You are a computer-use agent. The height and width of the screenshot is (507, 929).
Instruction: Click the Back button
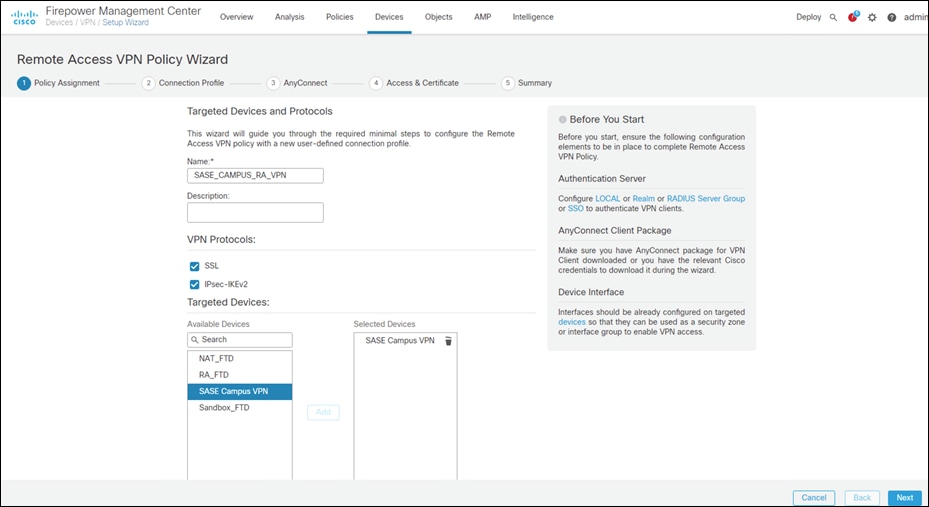pos(862,498)
